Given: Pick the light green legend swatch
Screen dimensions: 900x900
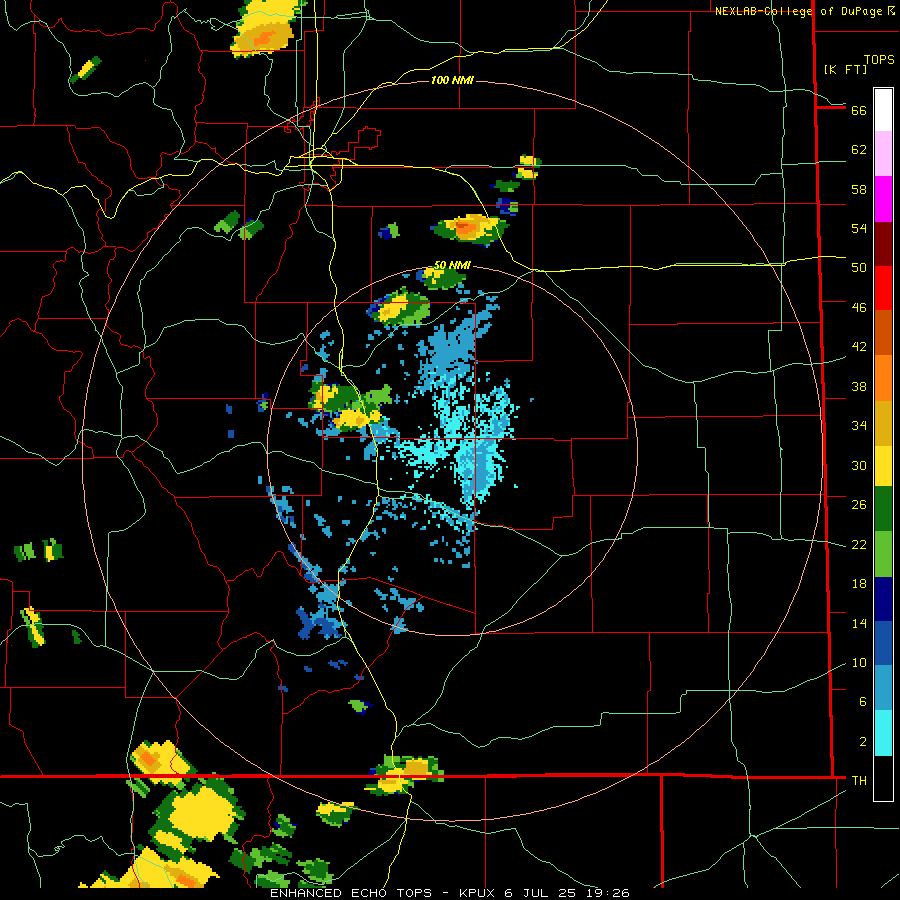Looking at the screenshot, I should tap(883, 554).
